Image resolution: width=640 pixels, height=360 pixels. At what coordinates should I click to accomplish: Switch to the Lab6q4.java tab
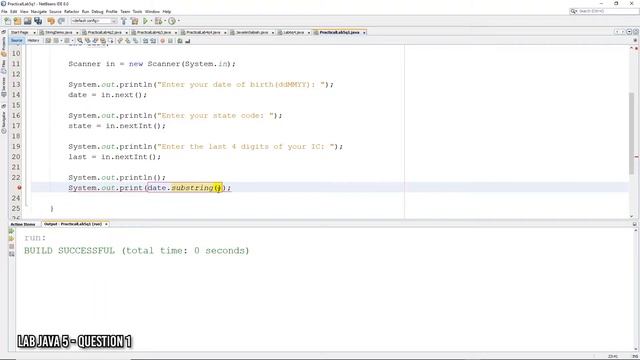[x=294, y=32]
